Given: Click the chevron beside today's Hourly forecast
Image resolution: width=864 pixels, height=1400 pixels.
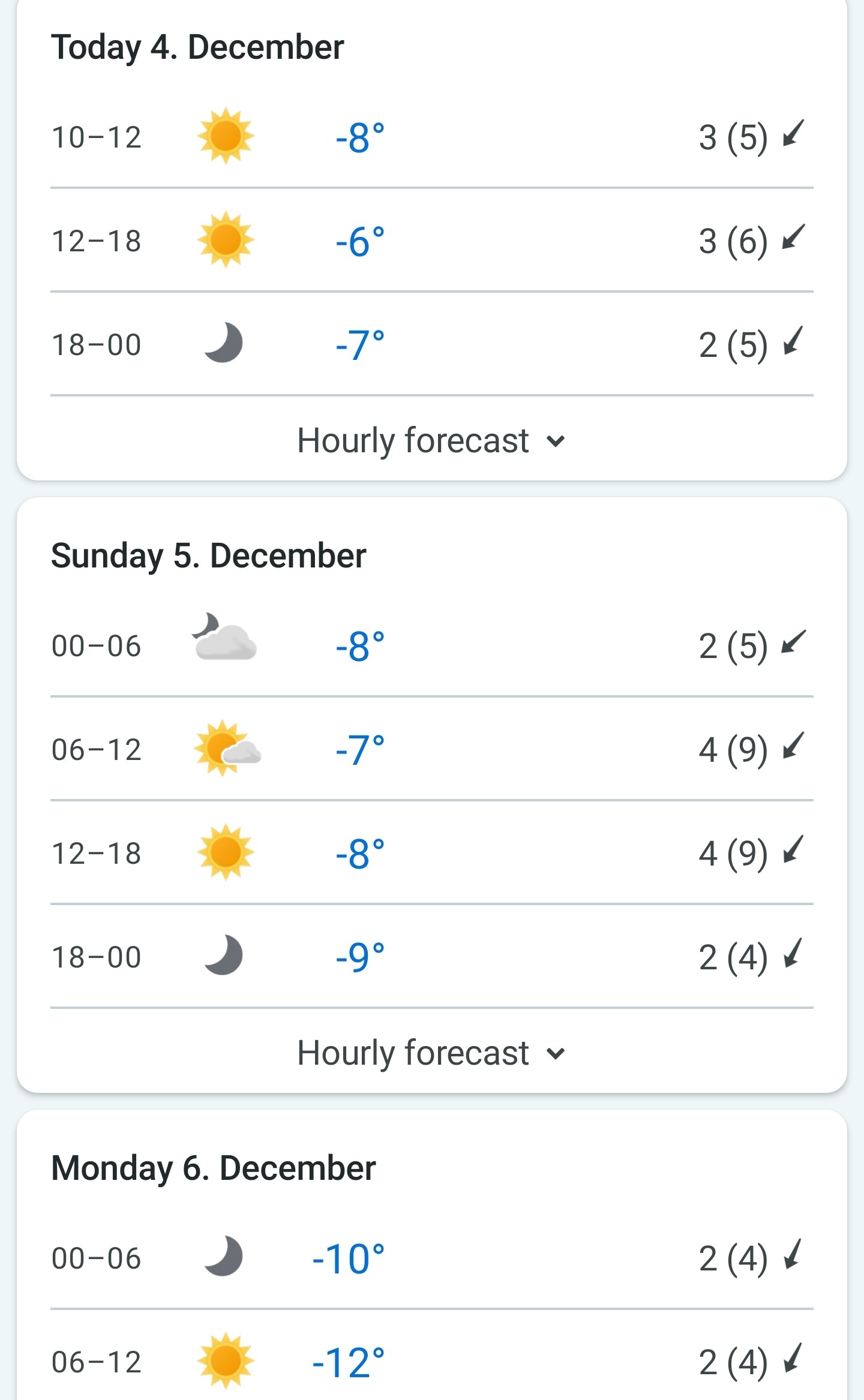Looking at the screenshot, I should click(556, 441).
